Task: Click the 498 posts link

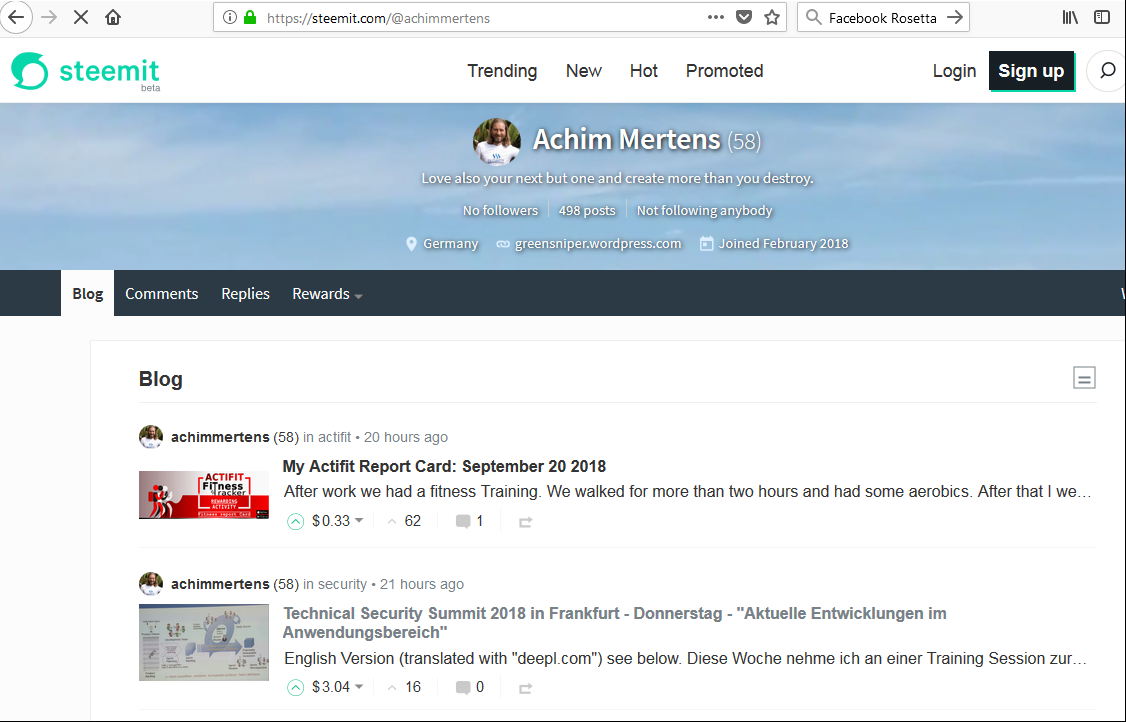Action: tap(587, 210)
